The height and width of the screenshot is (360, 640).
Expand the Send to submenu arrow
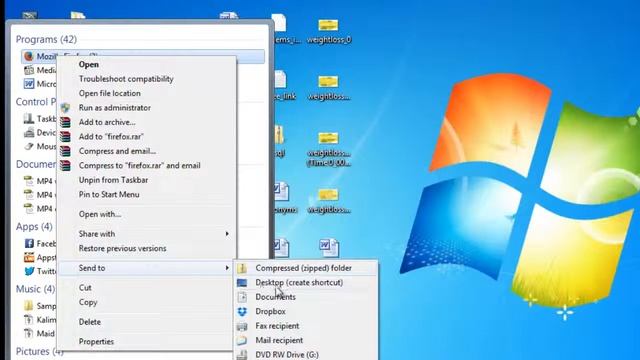point(227,268)
